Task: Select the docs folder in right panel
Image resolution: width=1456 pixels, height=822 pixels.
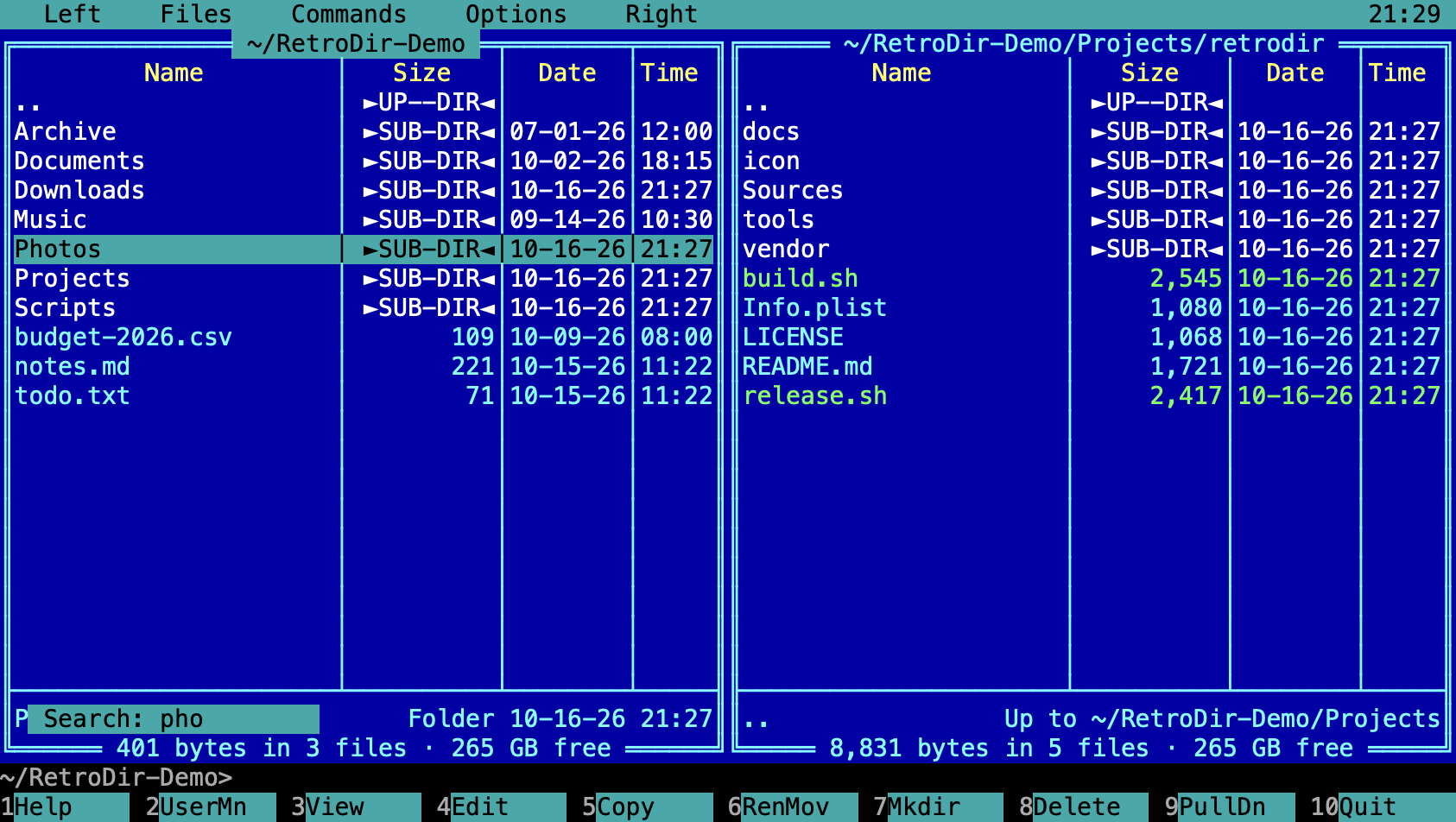Action: tap(1092, 131)
